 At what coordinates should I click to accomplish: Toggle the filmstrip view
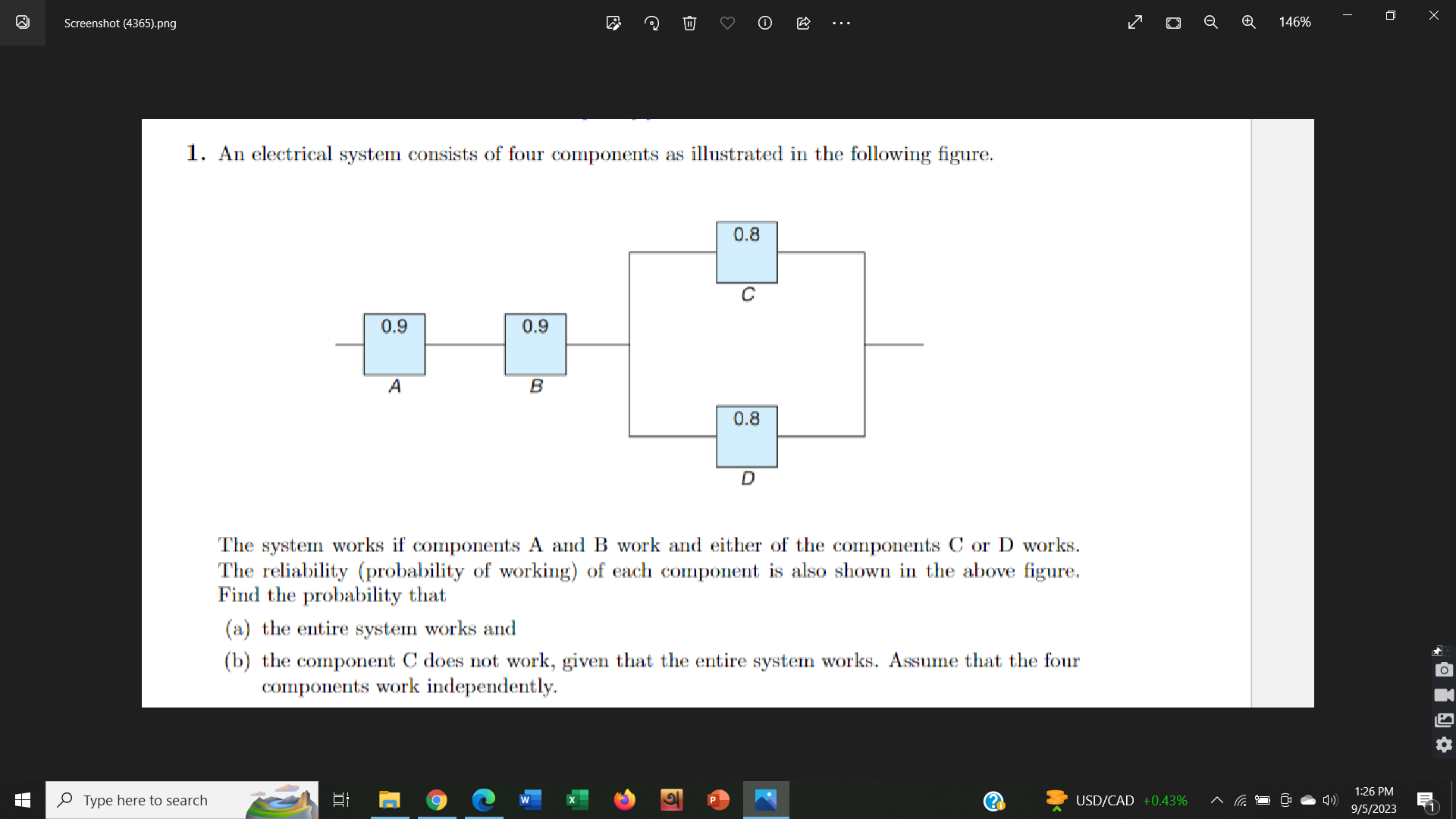click(x=1172, y=23)
